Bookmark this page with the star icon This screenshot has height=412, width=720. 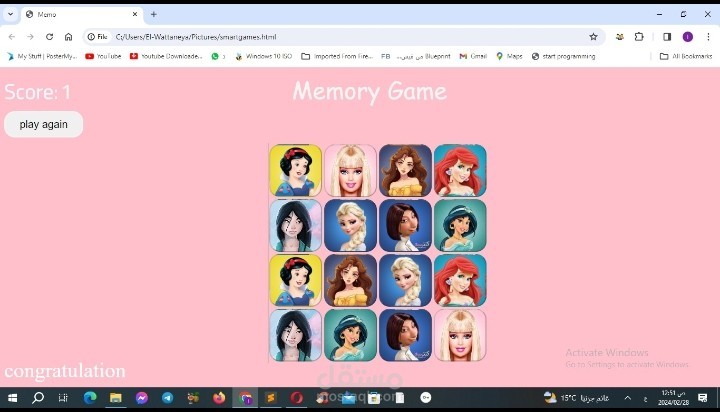(x=593, y=37)
